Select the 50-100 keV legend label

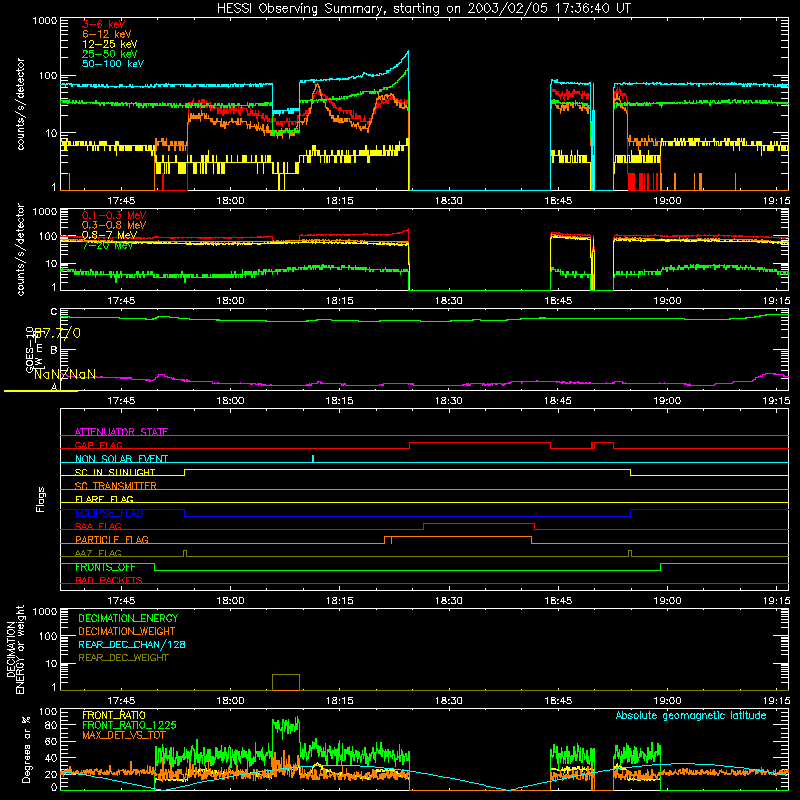pyautogui.click(x=112, y=63)
